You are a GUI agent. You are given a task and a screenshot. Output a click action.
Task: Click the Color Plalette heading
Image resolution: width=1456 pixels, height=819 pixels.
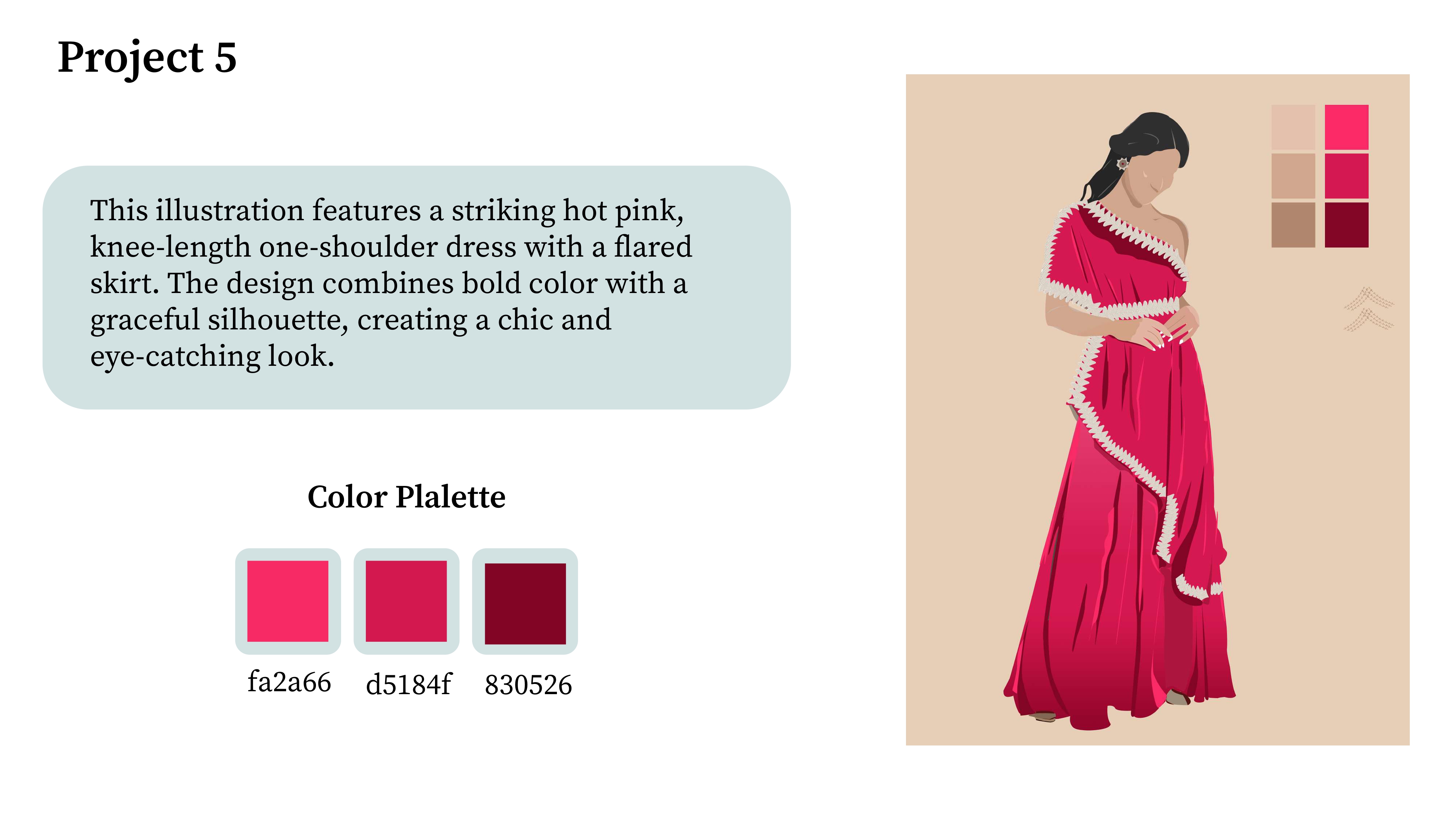pos(406,497)
